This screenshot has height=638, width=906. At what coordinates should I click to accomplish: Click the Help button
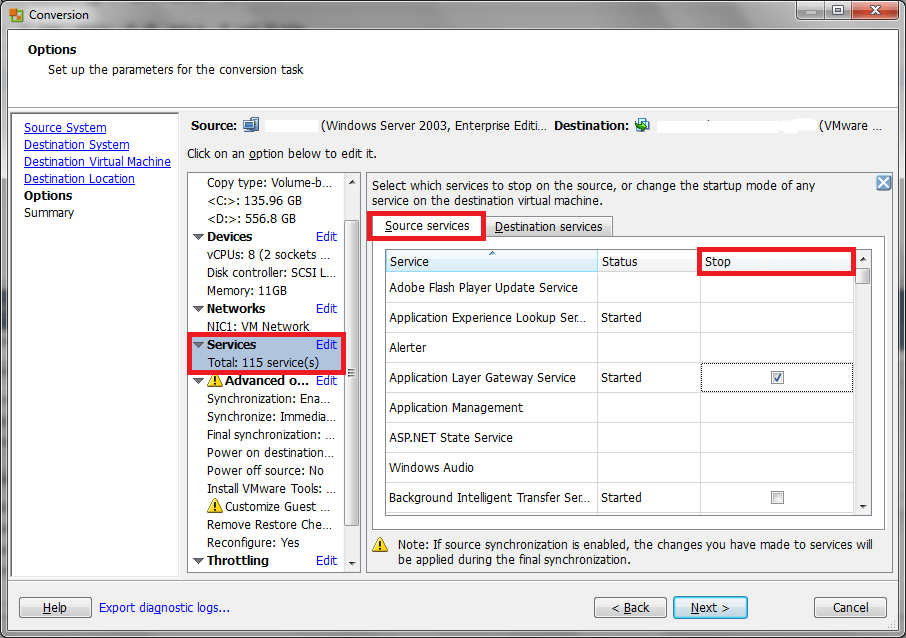55,607
